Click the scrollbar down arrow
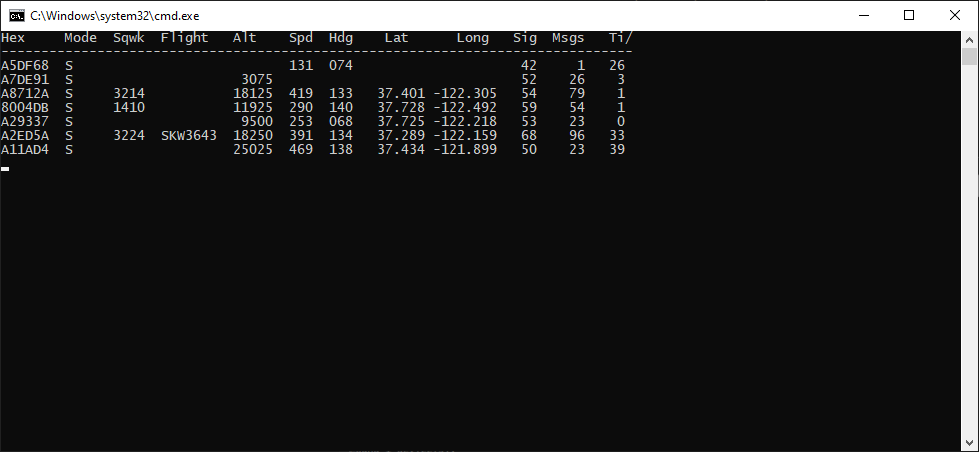The image size is (979, 452). (969, 444)
